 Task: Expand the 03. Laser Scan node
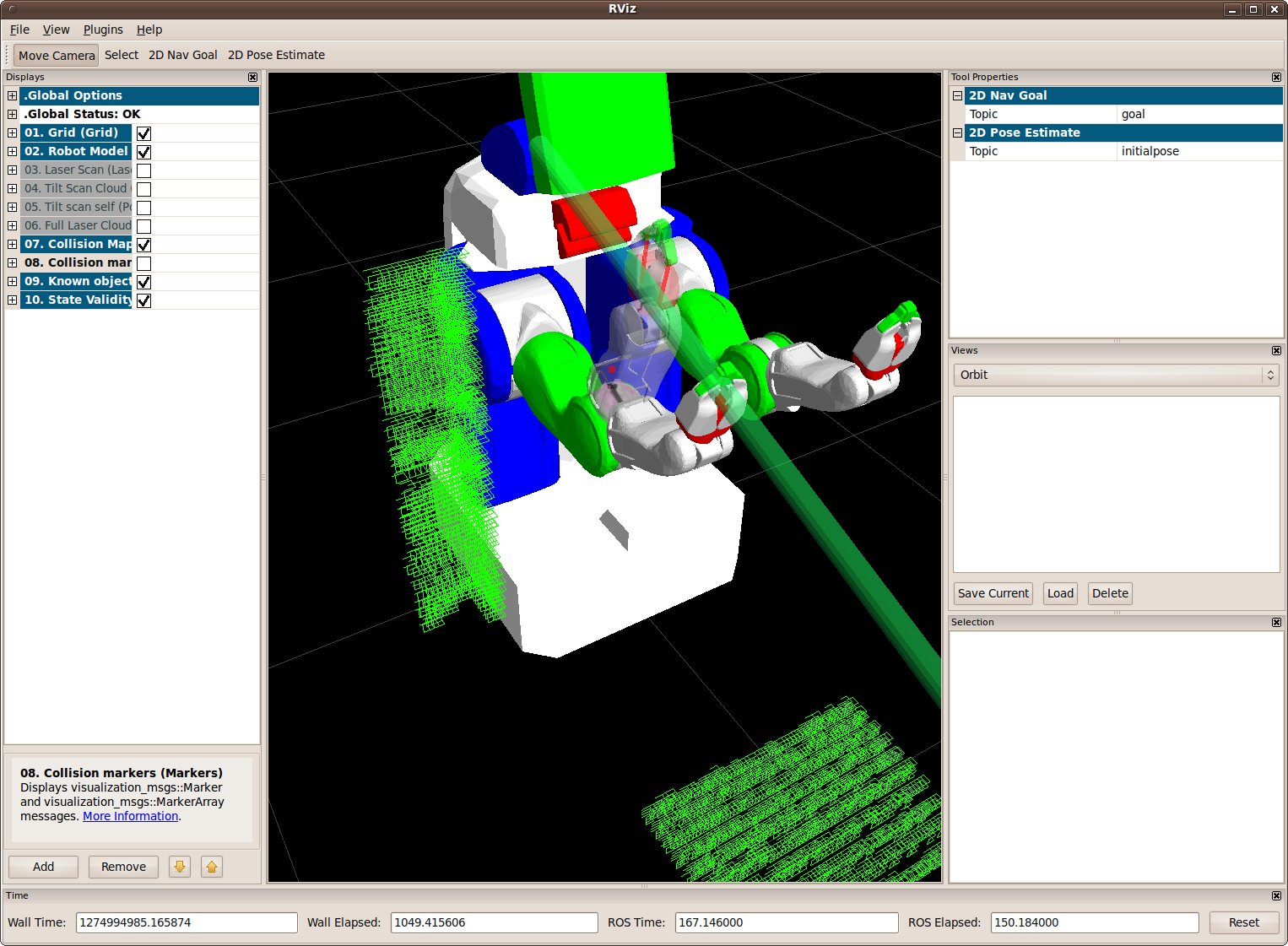point(12,170)
